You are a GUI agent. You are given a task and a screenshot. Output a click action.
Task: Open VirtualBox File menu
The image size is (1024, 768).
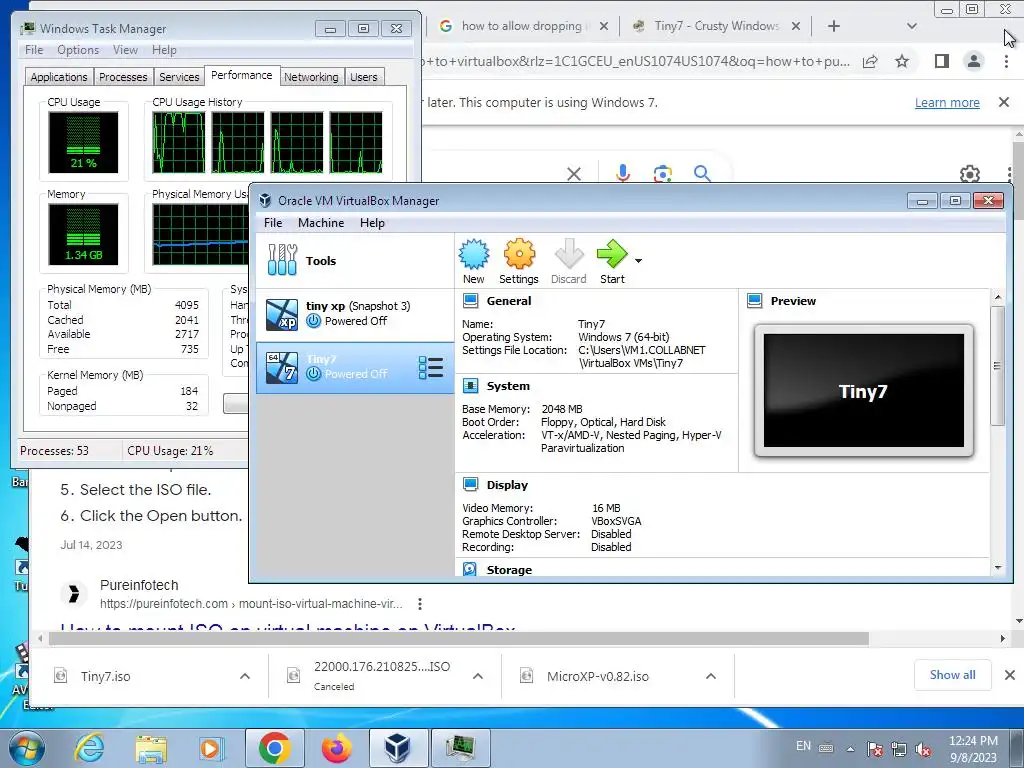pos(273,223)
